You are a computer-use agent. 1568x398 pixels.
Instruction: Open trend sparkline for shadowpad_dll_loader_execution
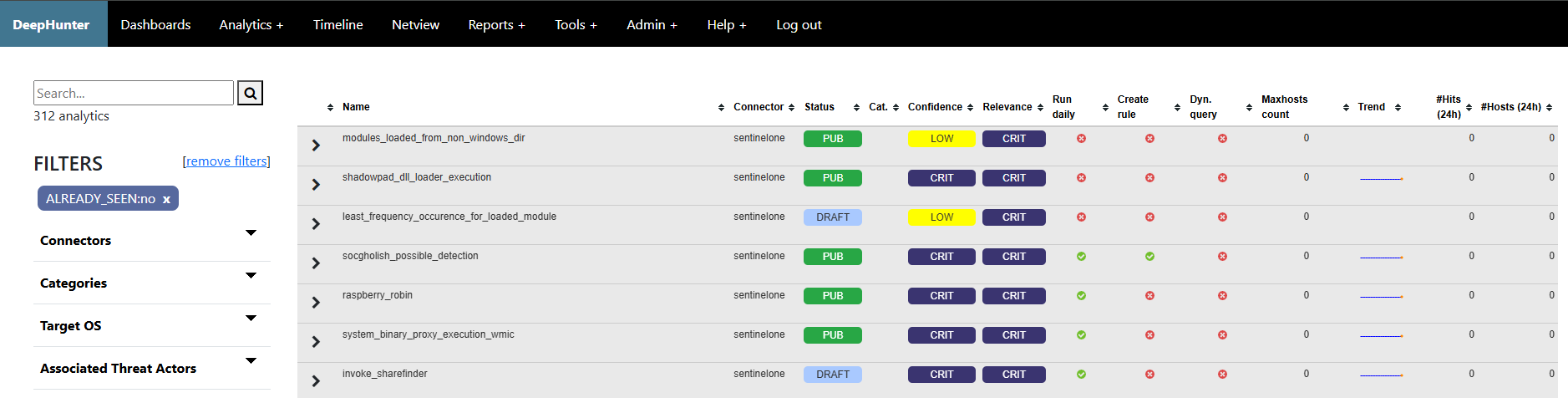tap(1382, 179)
